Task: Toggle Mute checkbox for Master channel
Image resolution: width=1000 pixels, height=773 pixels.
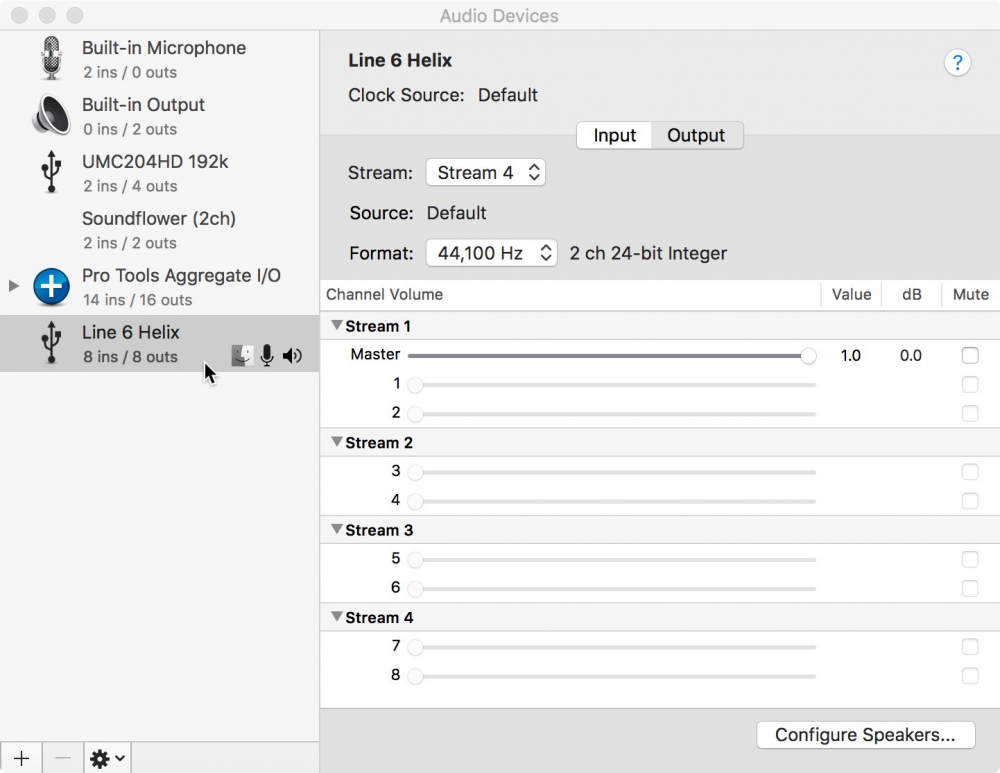Action: click(969, 355)
